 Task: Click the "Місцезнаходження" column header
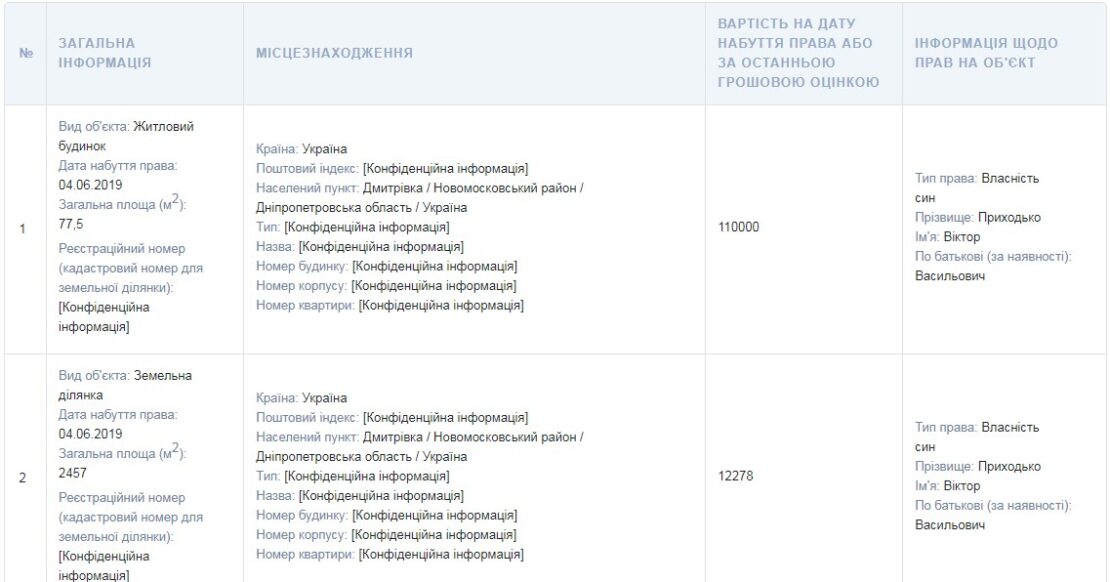point(334,53)
